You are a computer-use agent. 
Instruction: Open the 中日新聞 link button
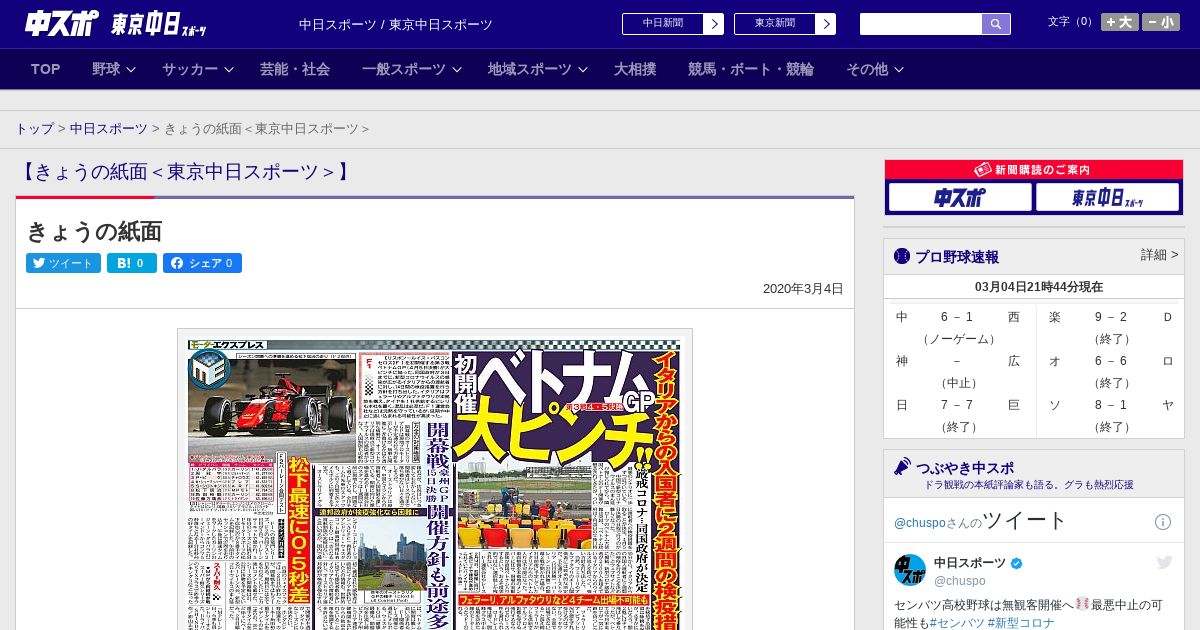coord(662,24)
